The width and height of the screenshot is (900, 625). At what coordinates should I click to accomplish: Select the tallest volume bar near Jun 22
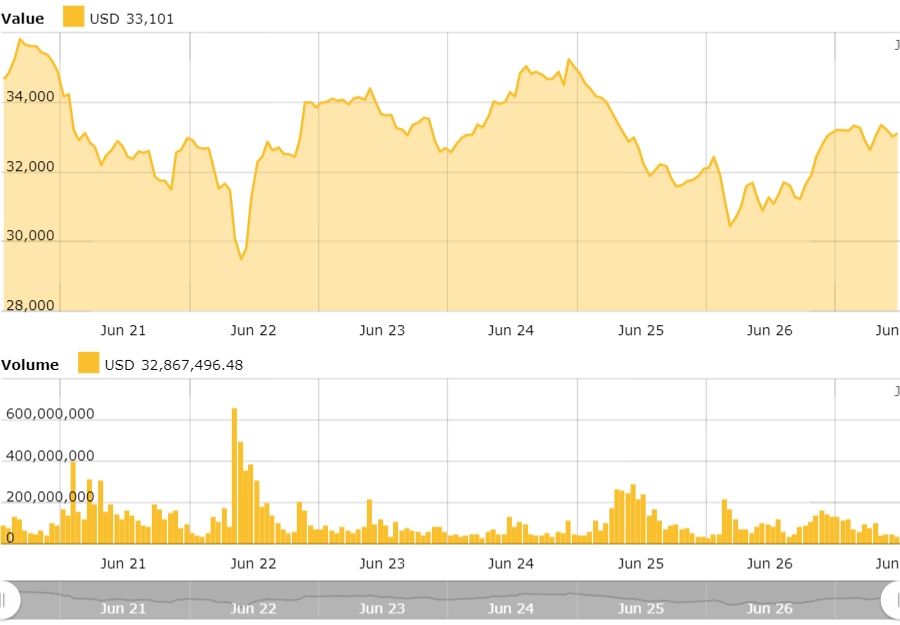click(x=234, y=476)
